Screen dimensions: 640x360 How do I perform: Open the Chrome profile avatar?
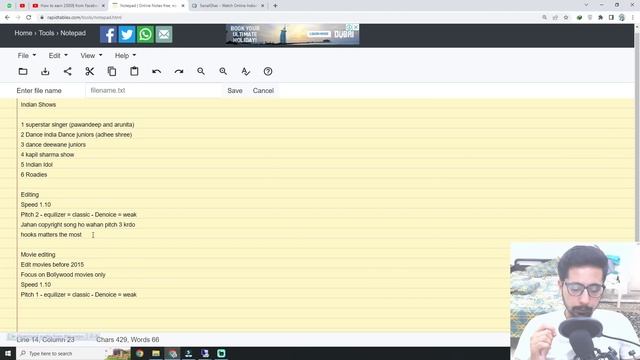(x=622, y=18)
